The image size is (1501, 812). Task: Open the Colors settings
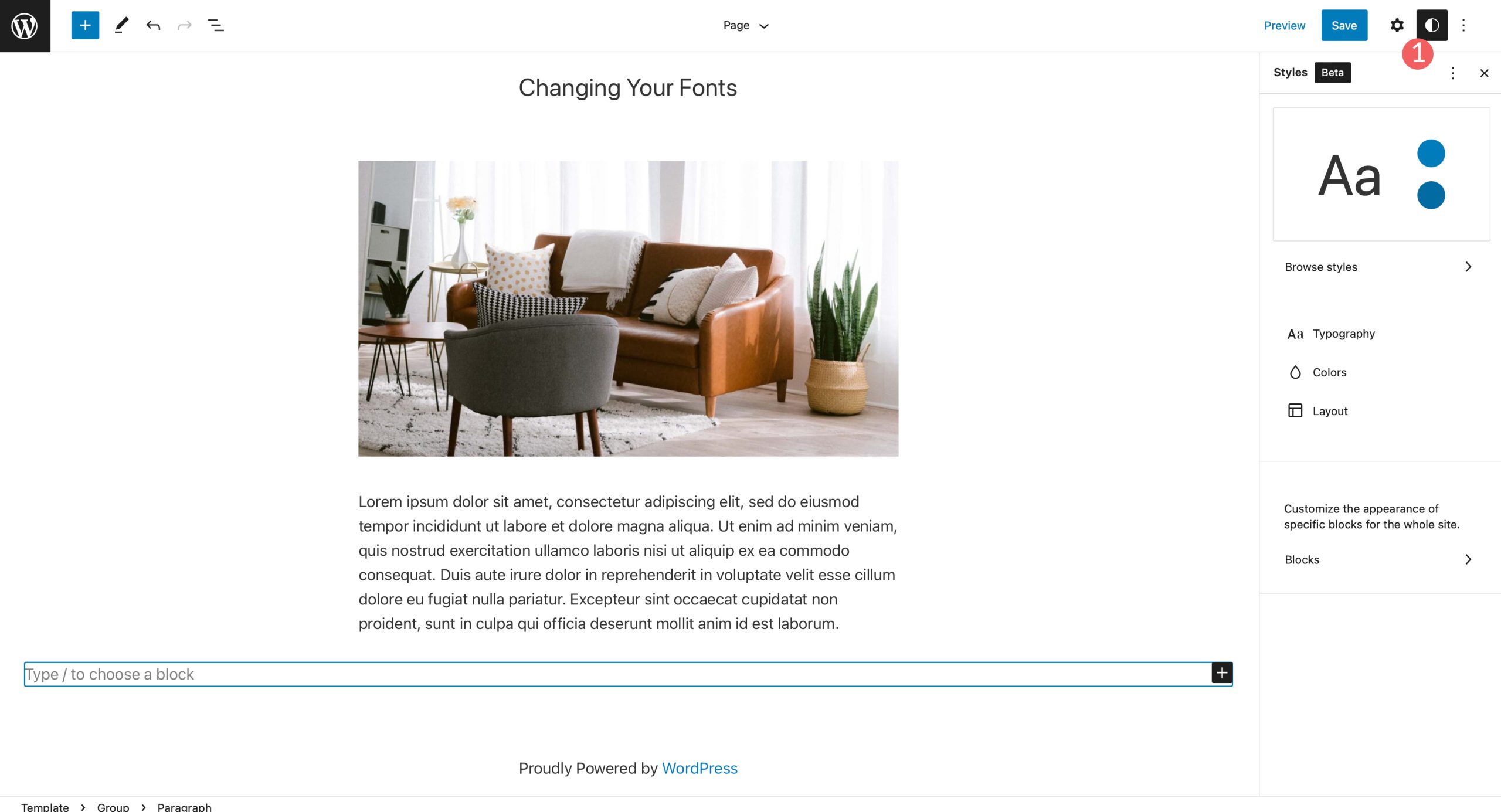click(x=1330, y=372)
